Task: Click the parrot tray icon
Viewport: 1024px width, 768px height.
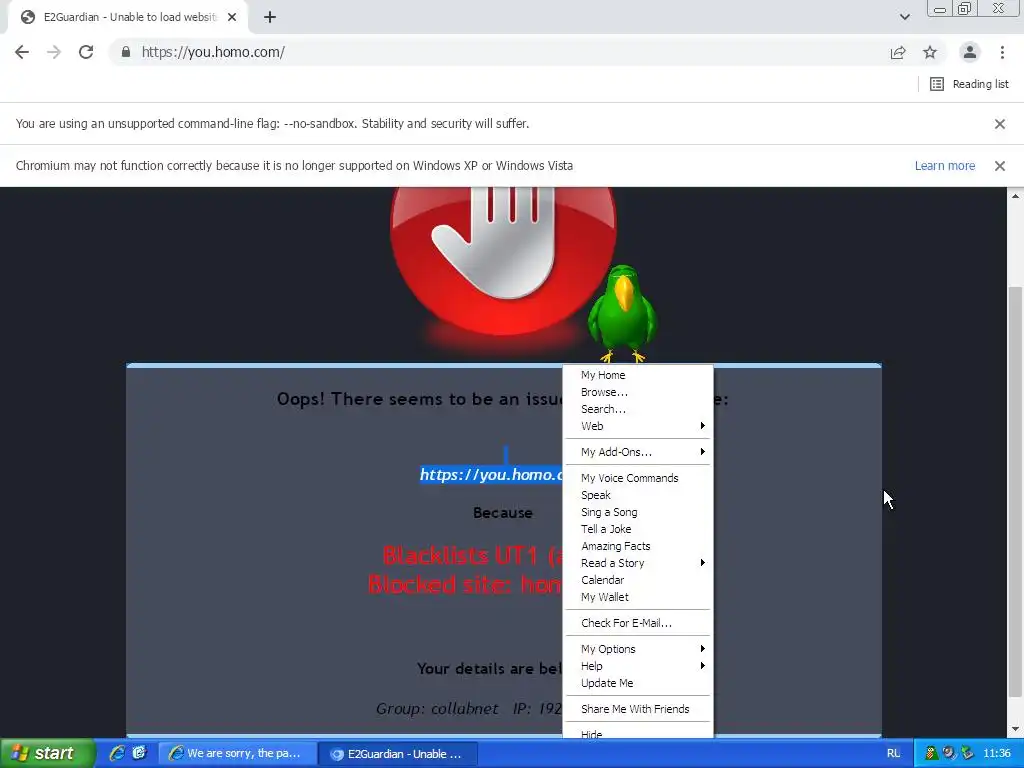Action: pos(931,754)
